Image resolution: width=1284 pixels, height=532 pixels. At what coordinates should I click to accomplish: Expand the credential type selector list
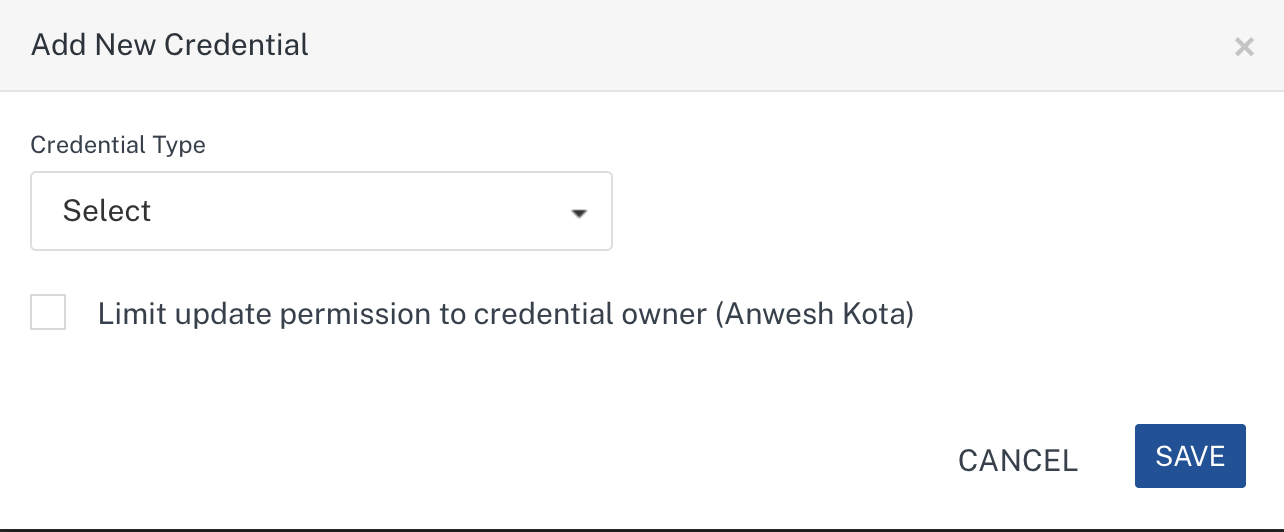pyautogui.click(x=321, y=211)
